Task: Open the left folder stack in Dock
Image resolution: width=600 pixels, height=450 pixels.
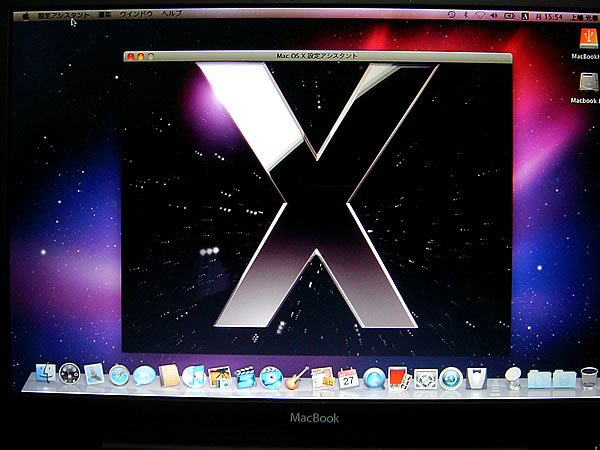Action: tap(539, 379)
